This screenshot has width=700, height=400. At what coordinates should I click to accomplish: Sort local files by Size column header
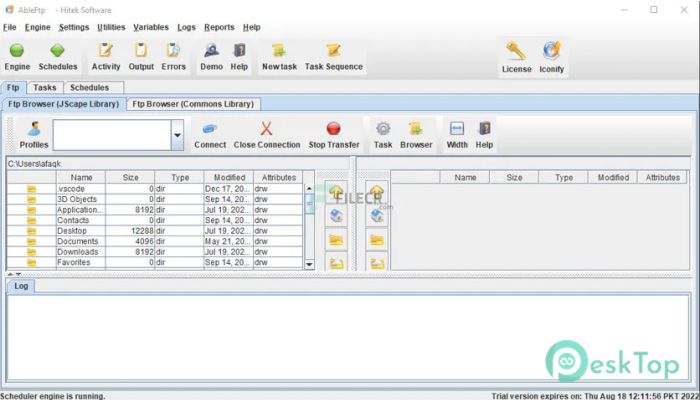coord(130,177)
